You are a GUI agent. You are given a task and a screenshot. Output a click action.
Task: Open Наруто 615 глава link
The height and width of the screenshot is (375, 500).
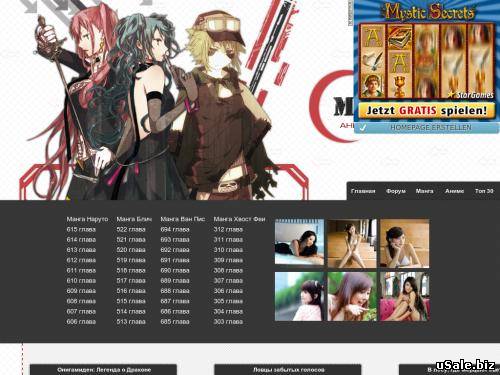[81, 229]
